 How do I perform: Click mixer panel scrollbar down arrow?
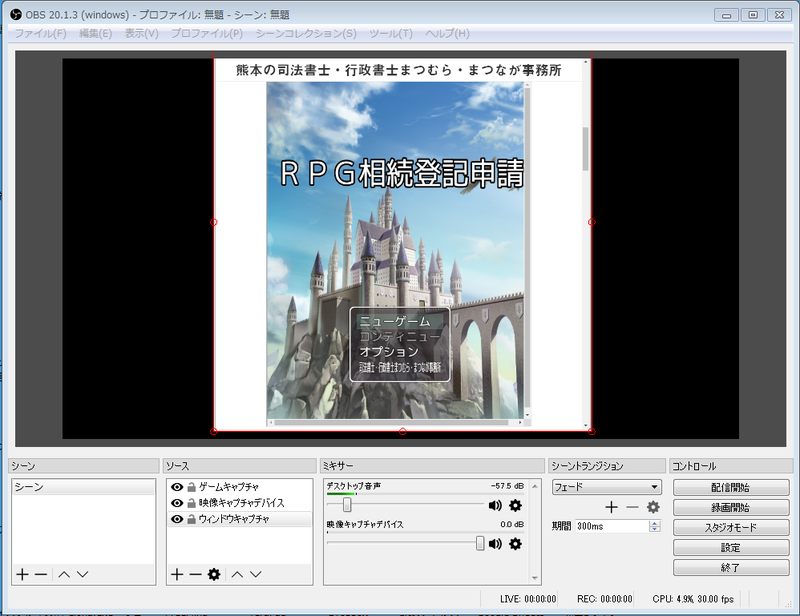point(535,578)
